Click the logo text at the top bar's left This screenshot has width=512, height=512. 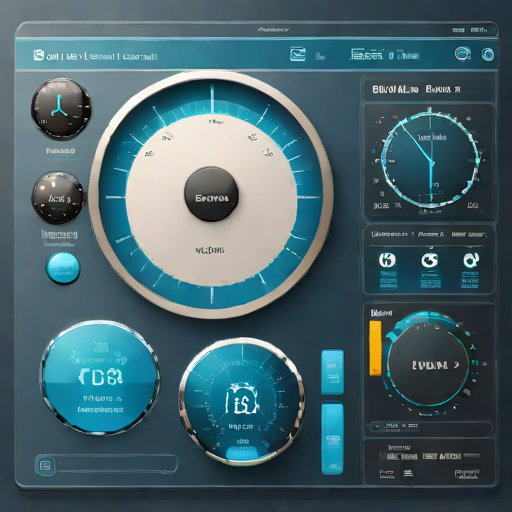point(95,56)
